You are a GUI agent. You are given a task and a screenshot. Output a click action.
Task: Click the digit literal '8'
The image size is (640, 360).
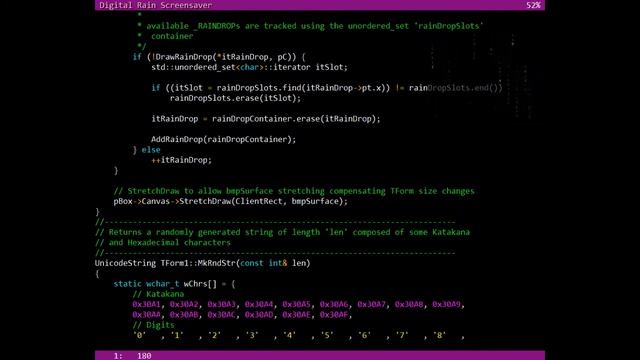click(439, 336)
